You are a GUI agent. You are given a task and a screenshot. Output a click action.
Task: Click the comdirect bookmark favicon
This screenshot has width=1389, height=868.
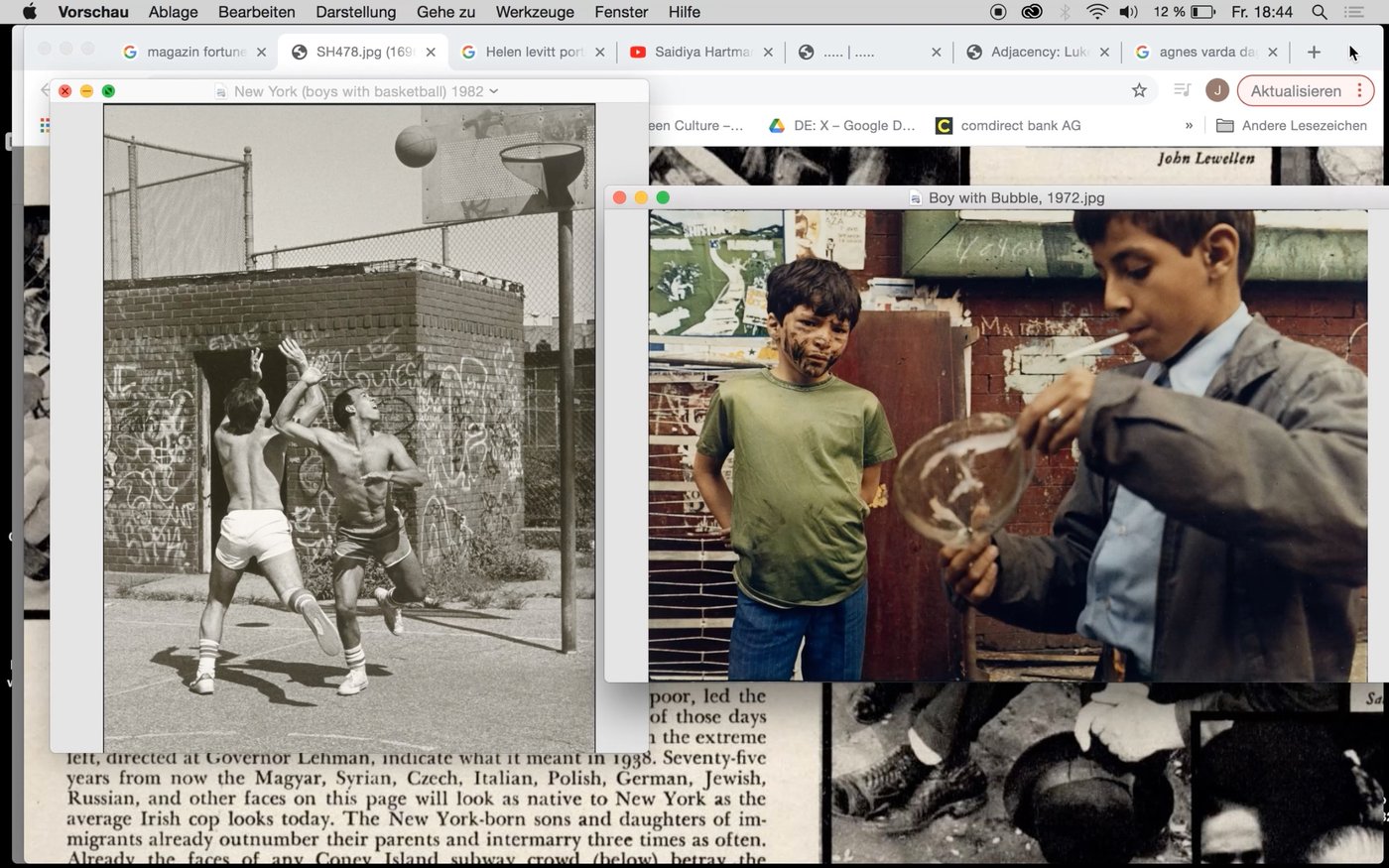point(944,125)
